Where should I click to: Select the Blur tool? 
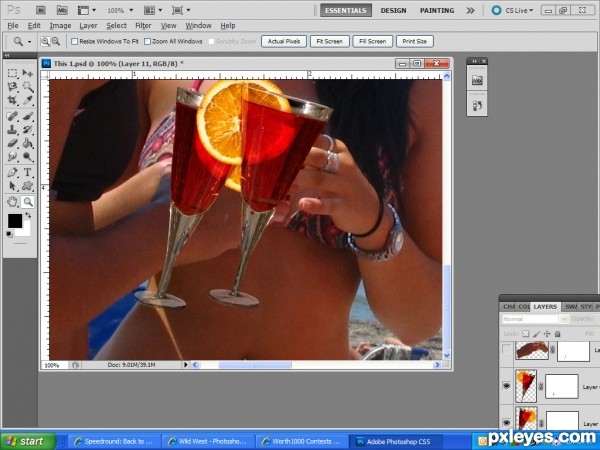point(13,157)
